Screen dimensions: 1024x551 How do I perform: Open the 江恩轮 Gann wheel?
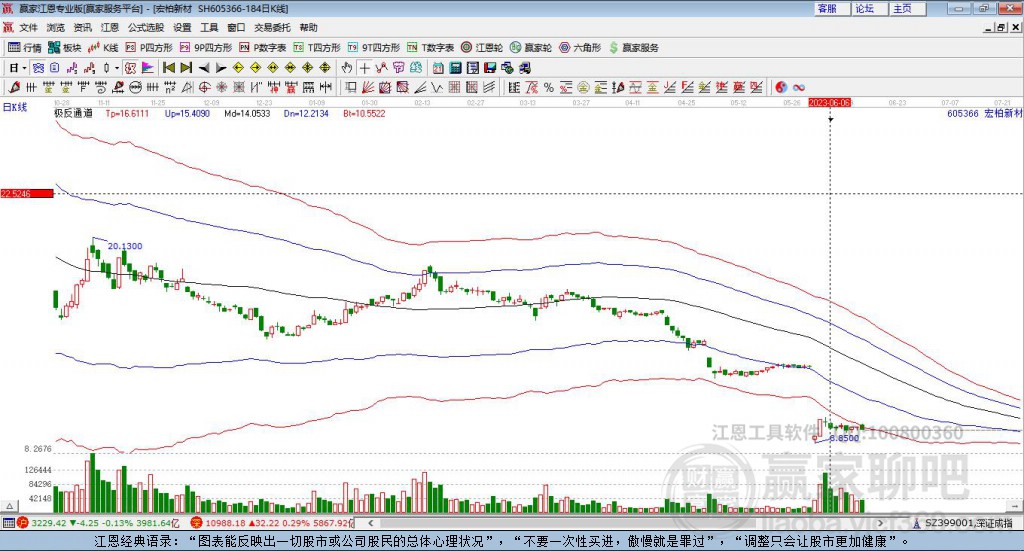pos(482,48)
